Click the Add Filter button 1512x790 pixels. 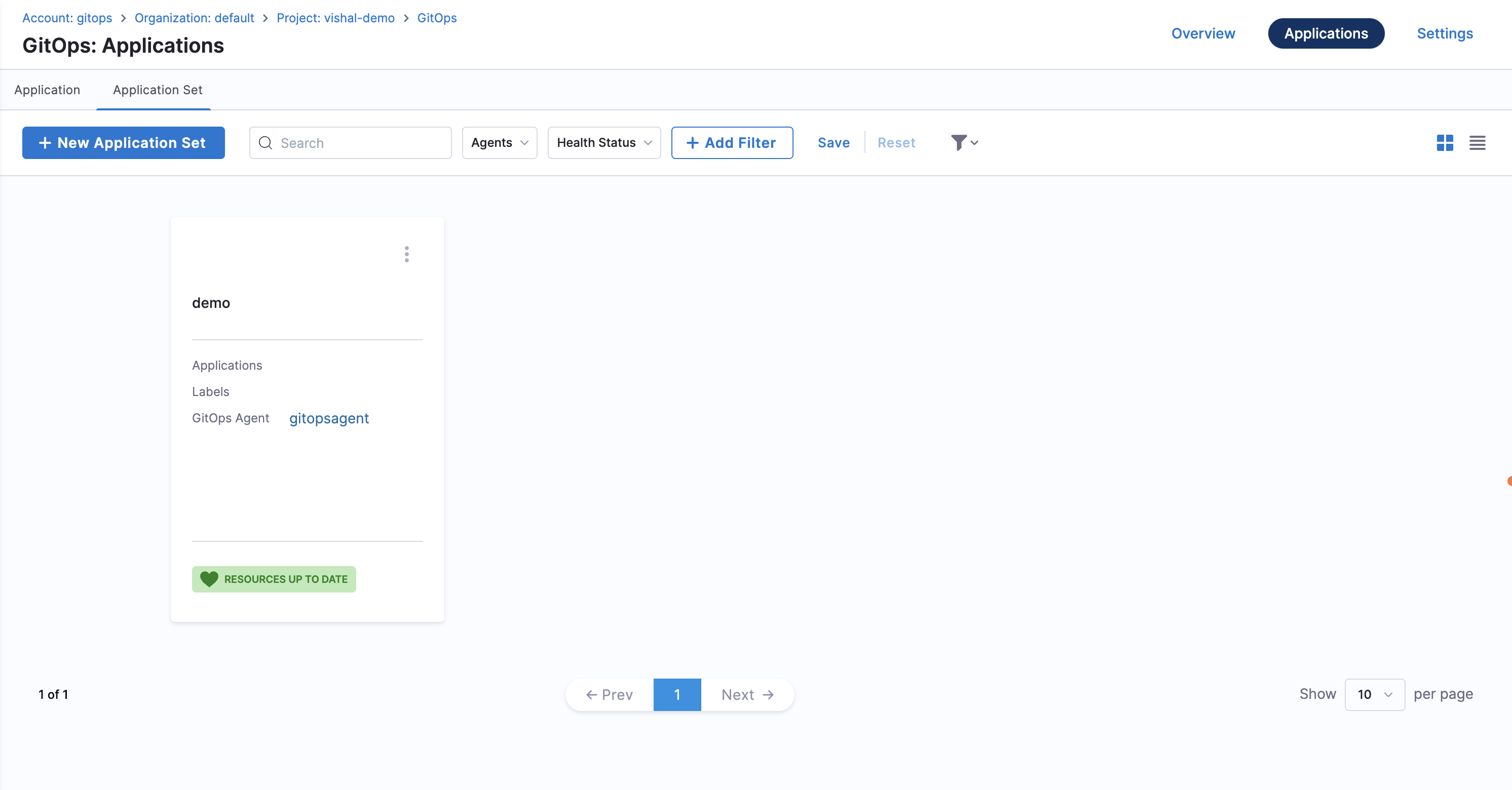731,142
